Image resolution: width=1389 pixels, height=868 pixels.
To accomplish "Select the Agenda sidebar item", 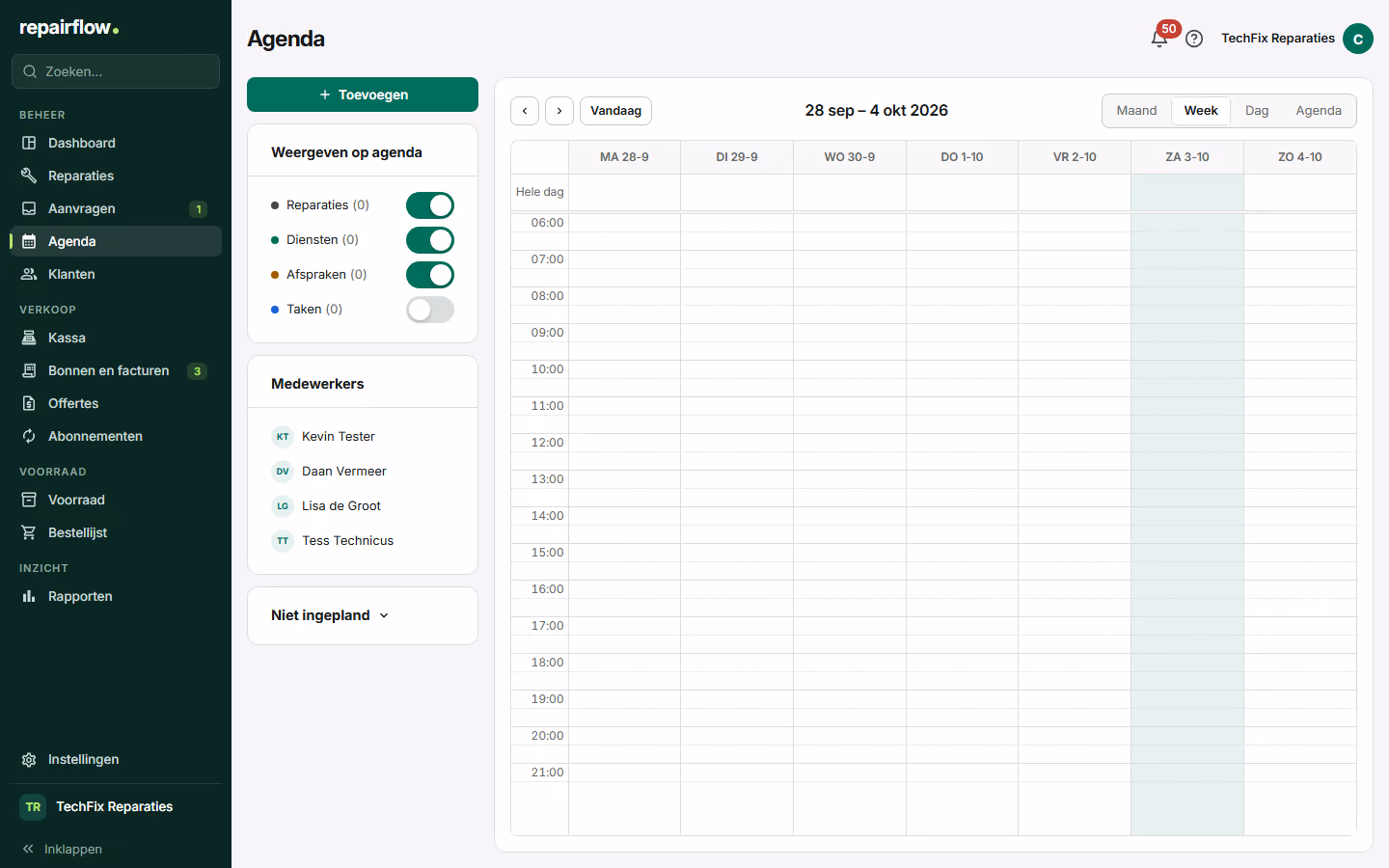I will [116, 241].
